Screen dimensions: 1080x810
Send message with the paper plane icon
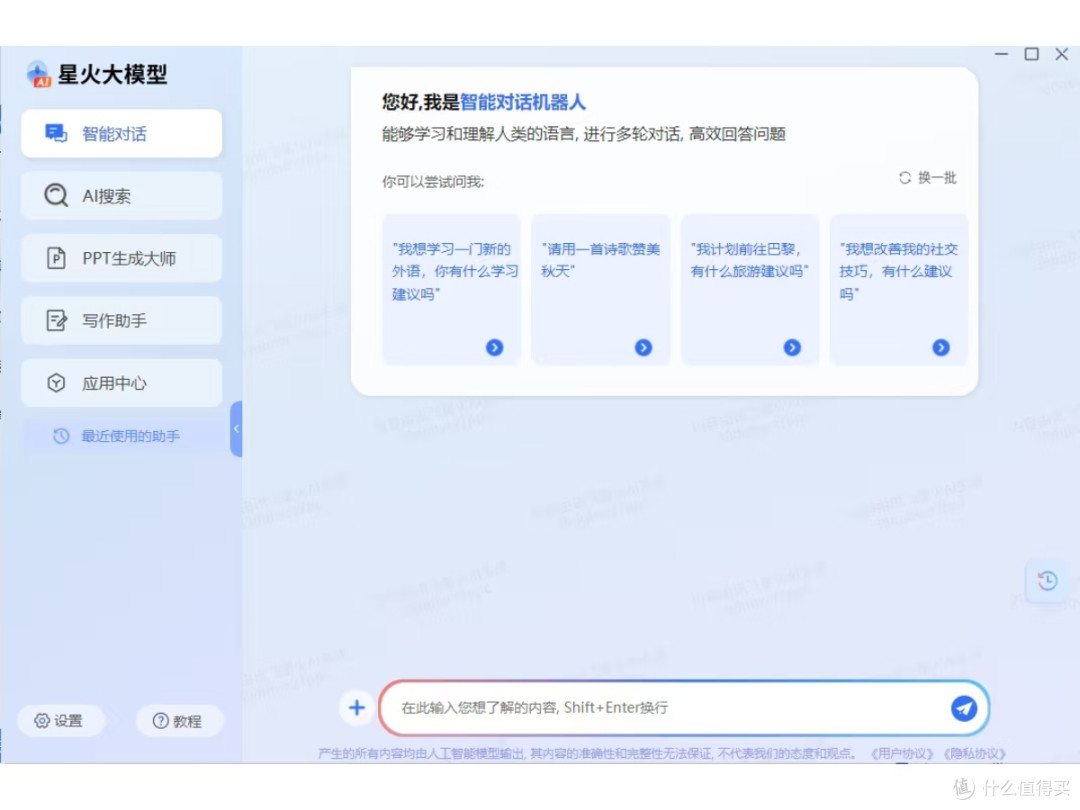(964, 707)
